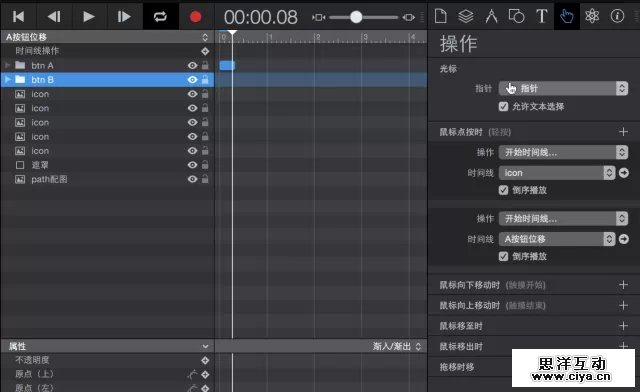
Task: Add keyframe for 原点（左）
Action: tap(205, 388)
